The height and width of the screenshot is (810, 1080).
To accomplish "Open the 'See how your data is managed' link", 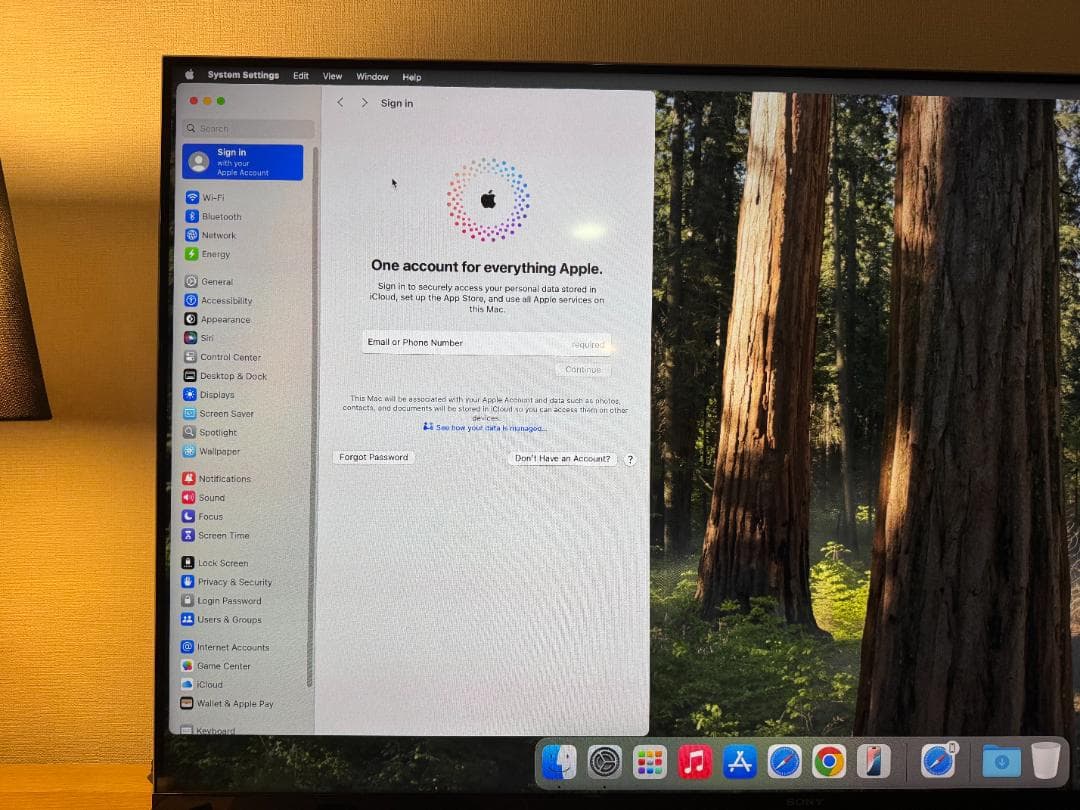I will 489,428.
